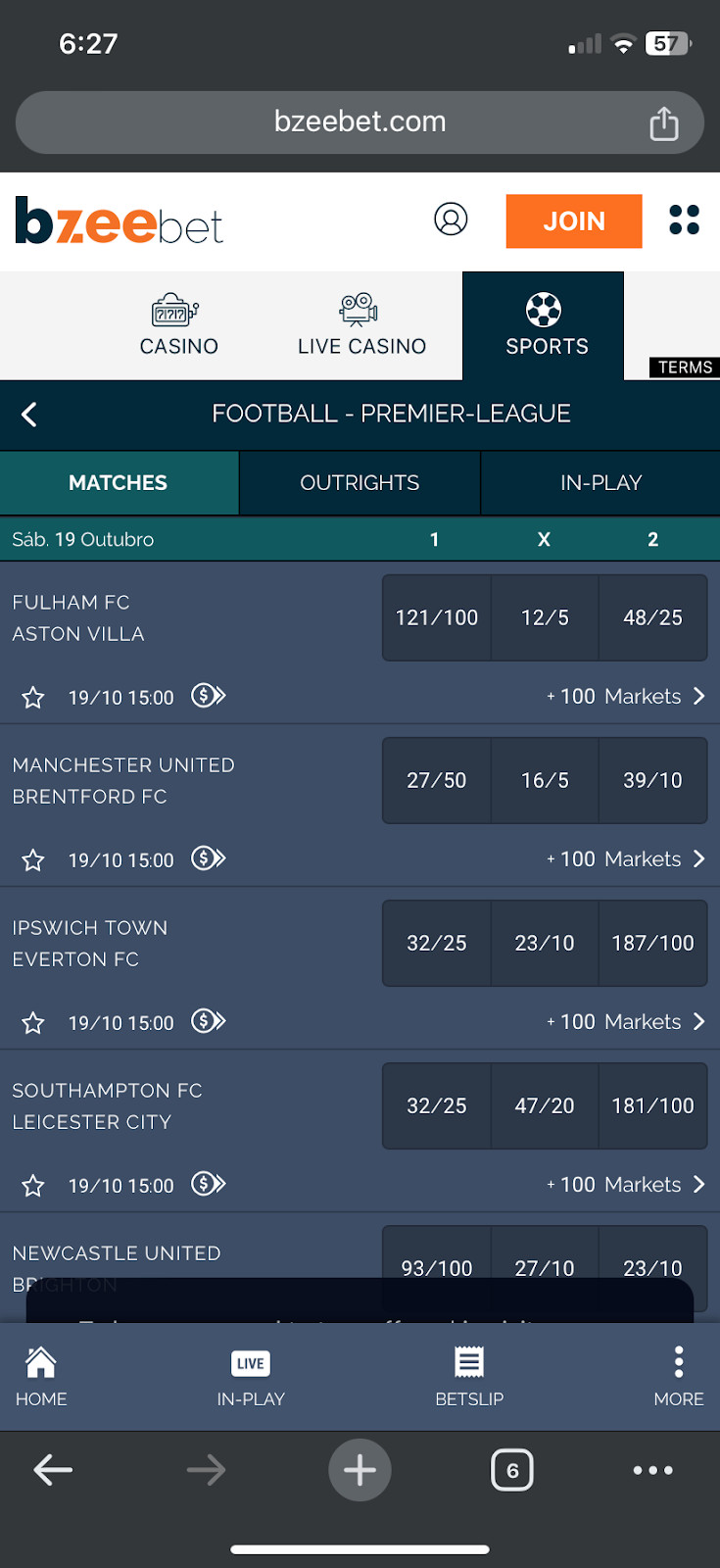Image resolution: width=720 pixels, height=1568 pixels.
Task: Tap the browser share icon
Action: (663, 123)
